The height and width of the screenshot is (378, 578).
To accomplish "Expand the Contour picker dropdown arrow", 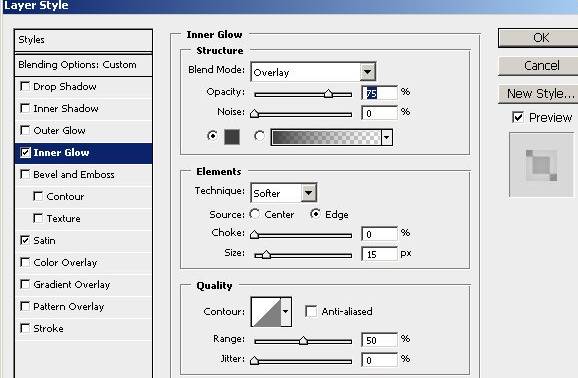I will (286, 312).
